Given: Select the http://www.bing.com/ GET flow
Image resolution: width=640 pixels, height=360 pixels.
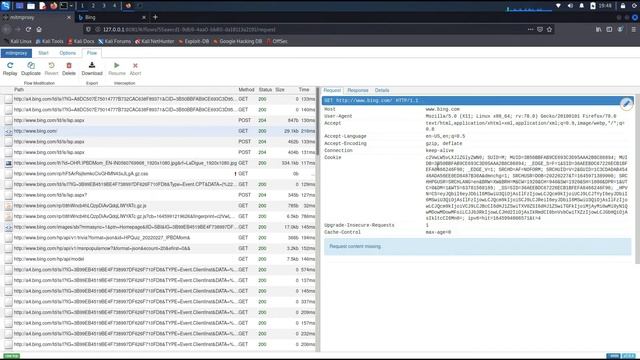Looking at the screenshot, I should click(159, 131).
